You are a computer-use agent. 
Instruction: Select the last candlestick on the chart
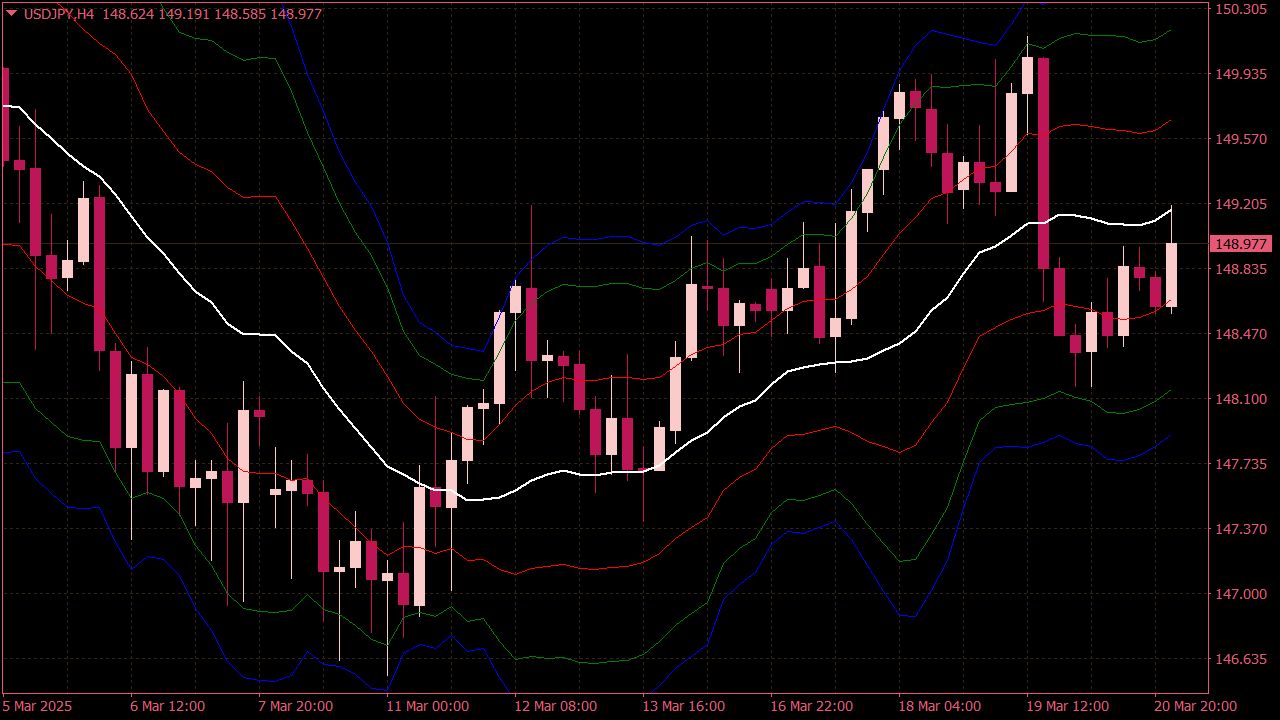tap(1171, 274)
